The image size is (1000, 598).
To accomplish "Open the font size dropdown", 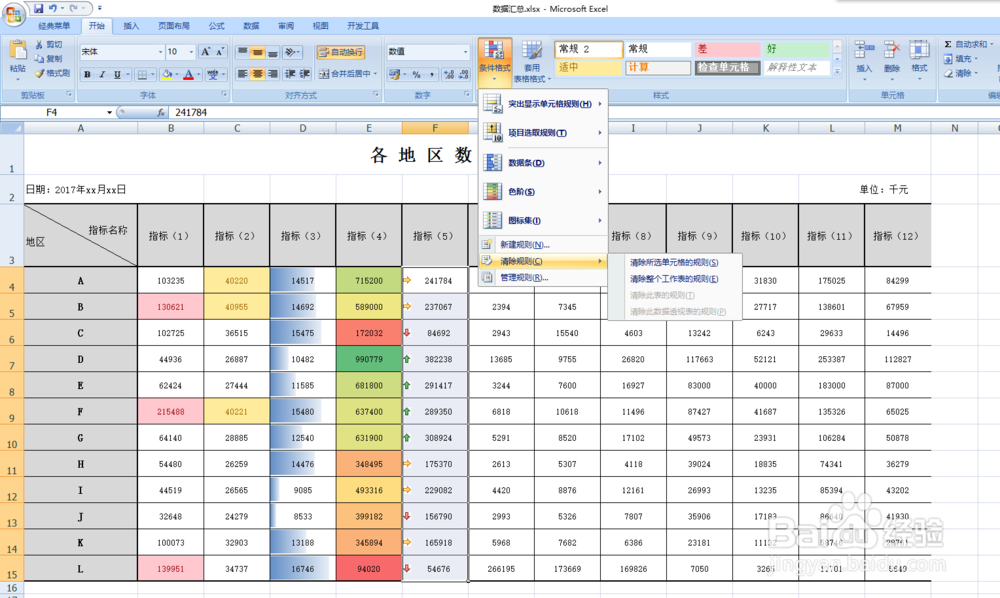I will pyautogui.click(x=191, y=52).
